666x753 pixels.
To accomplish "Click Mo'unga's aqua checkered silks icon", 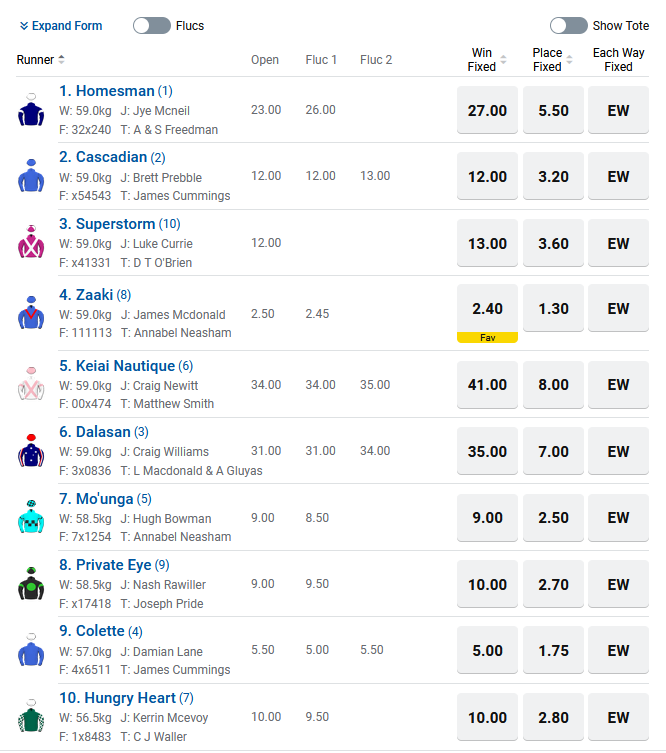I will coord(31,517).
